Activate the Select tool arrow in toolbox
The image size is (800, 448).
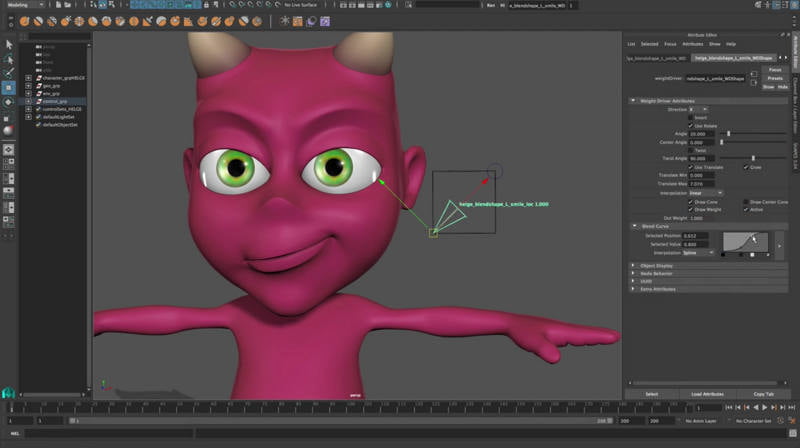(8, 44)
